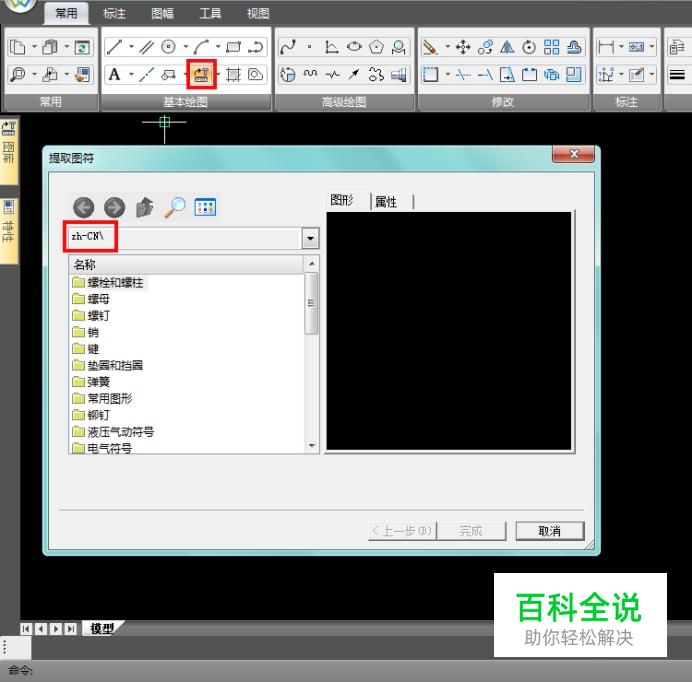Screen dimensions: 692x682
Task: Select the rectangle drawing tool
Action: (233, 47)
